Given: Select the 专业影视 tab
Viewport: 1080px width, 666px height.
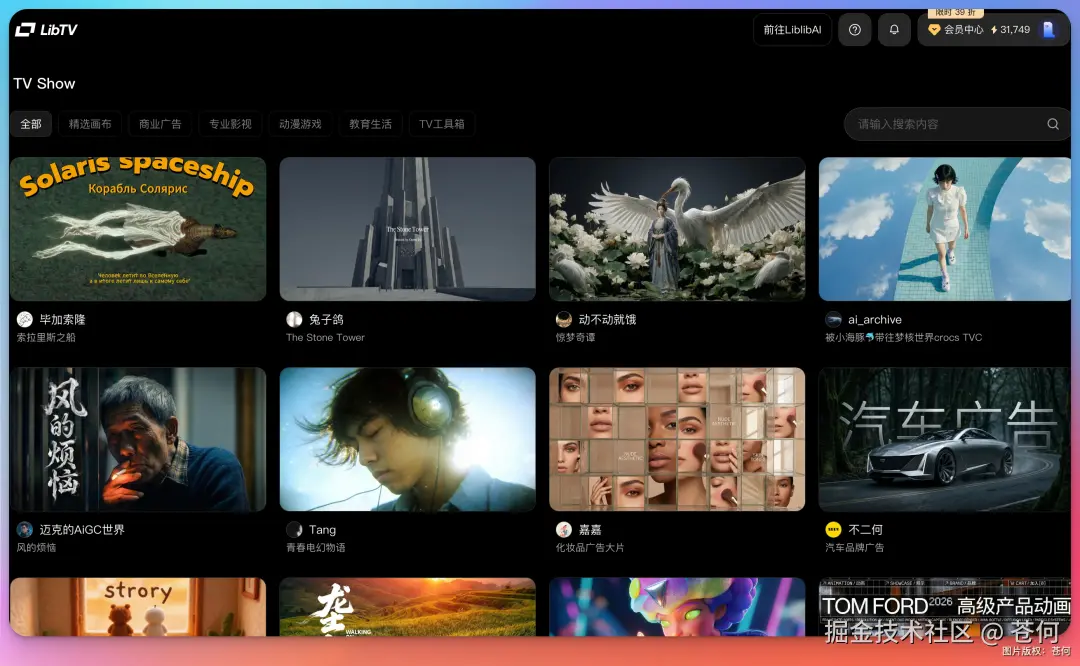Looking at the screenshot, I should pyautogui.click(x=231, y=124).
